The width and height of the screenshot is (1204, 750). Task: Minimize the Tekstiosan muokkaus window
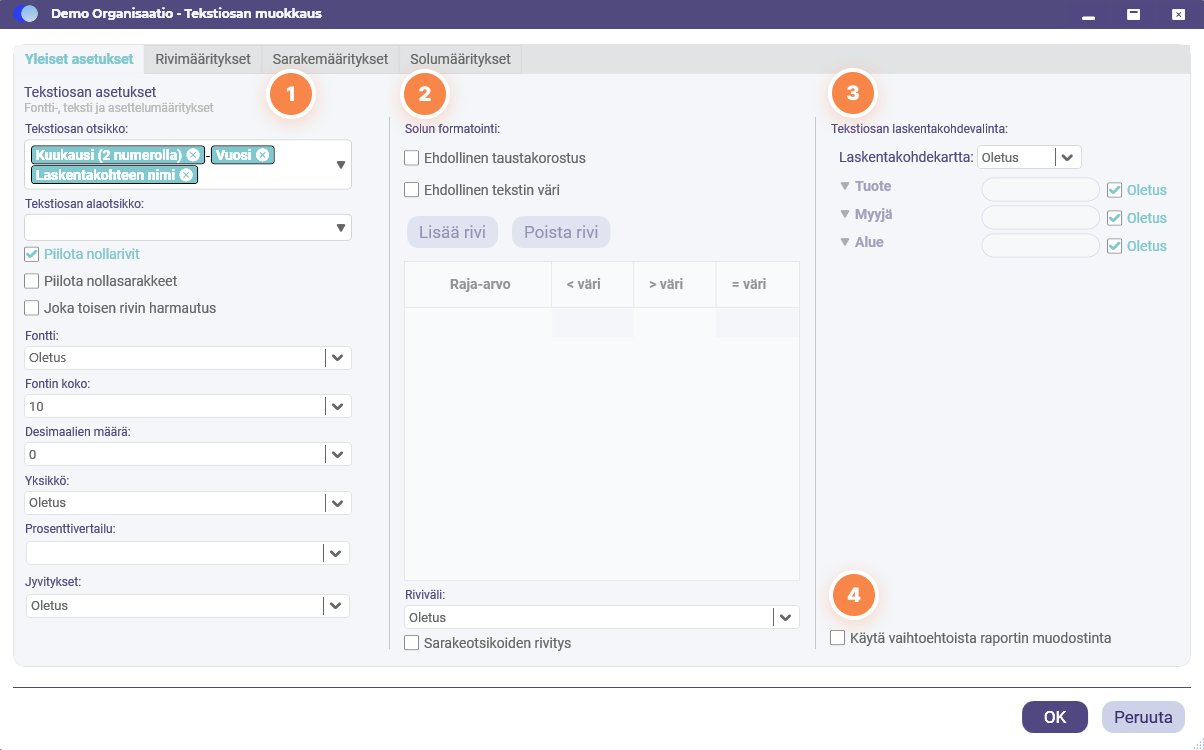[1088, 15]
